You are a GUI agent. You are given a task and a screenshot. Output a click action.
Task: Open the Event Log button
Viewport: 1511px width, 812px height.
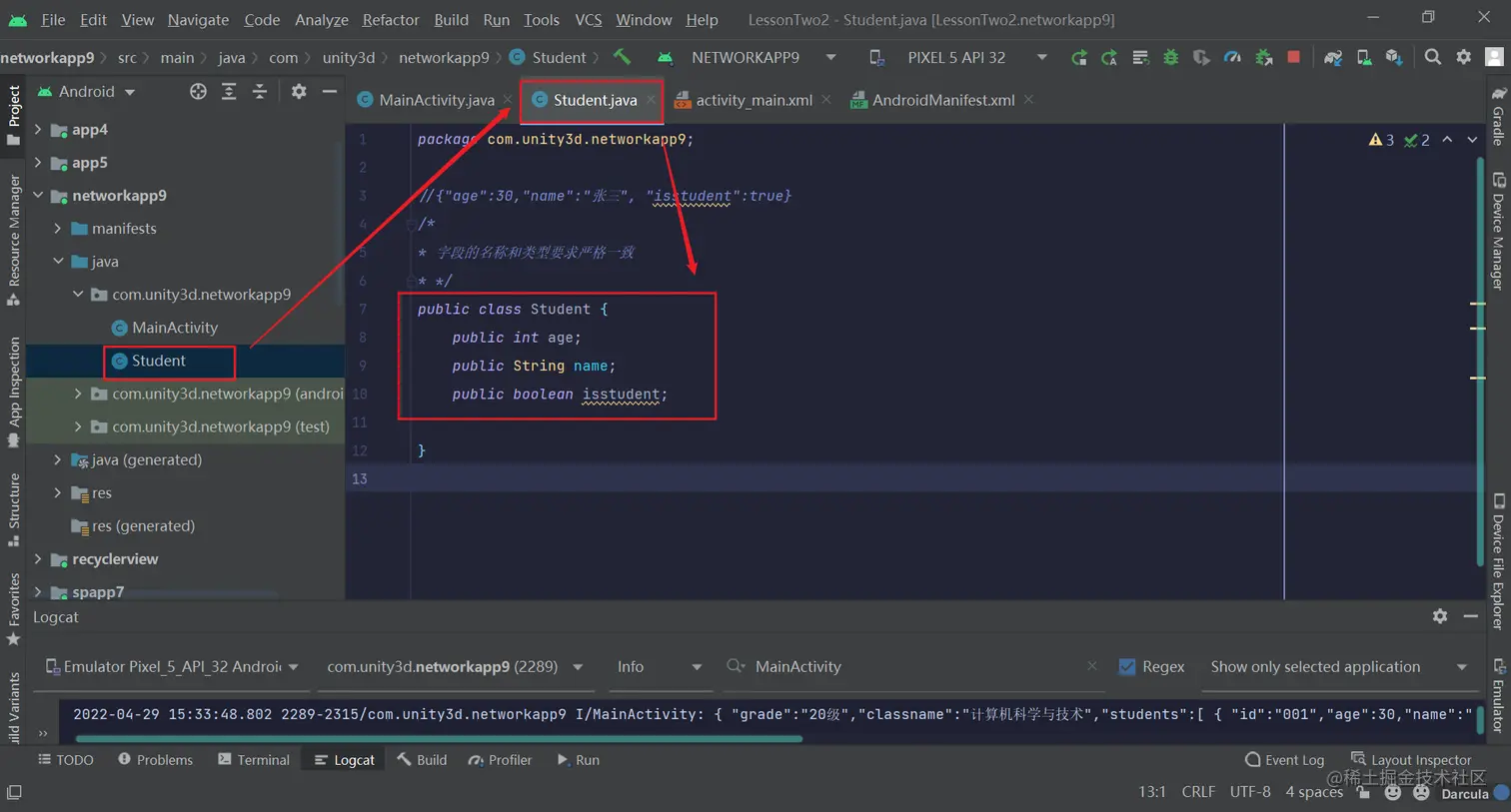click(x=1284, y=759)
